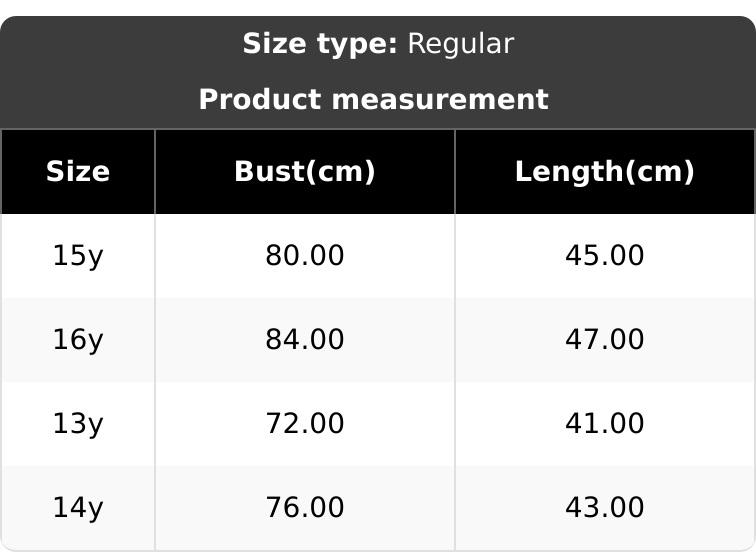Click the '14y' size cell

click(78, 508)
